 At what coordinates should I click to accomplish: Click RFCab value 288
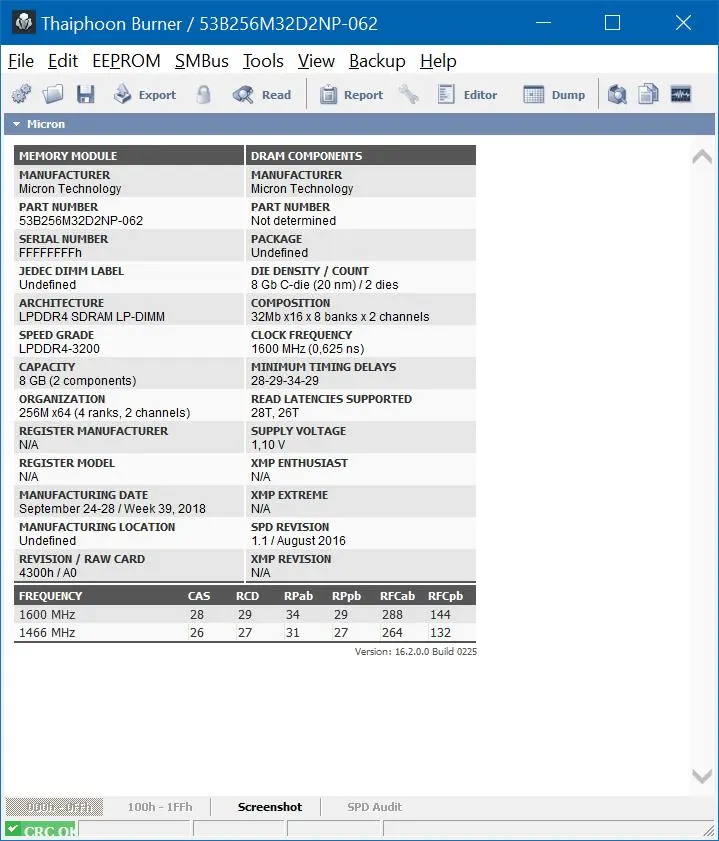(x=392, y=614)
